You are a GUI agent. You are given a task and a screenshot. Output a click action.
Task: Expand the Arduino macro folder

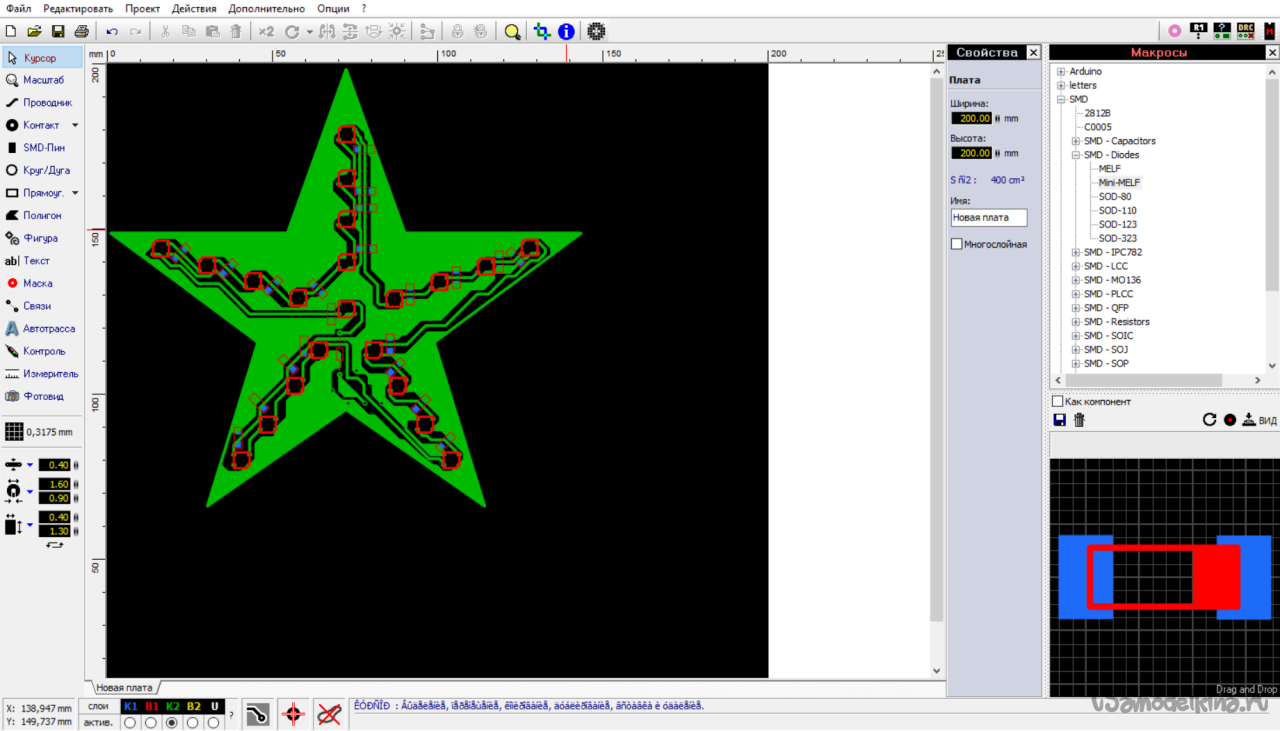click(1061, 72)
